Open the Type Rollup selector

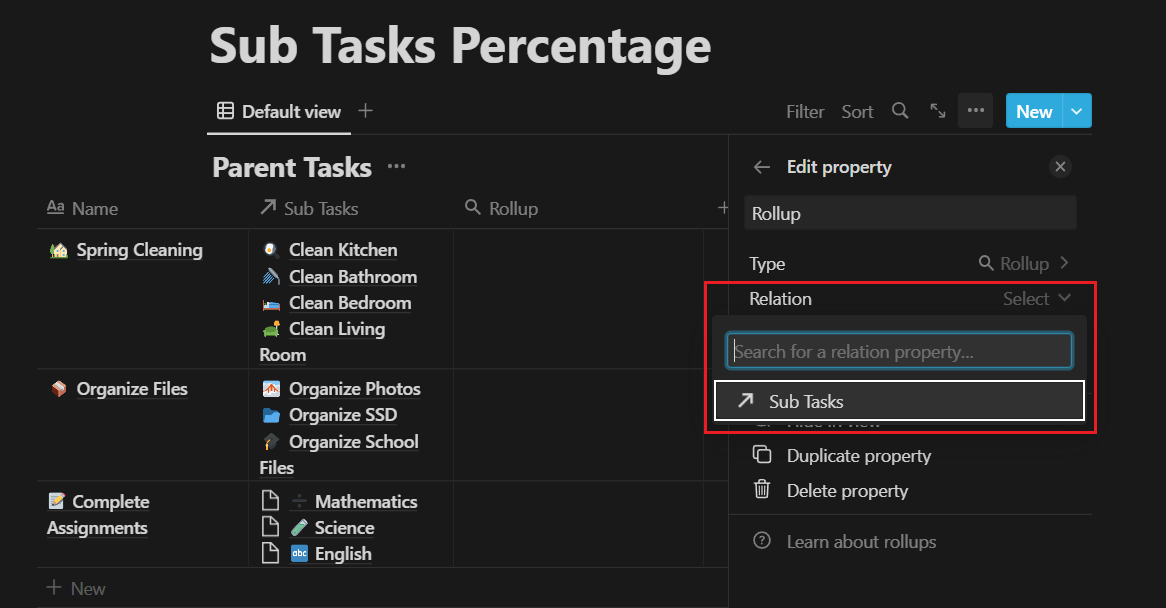(x=1024, y=263)
